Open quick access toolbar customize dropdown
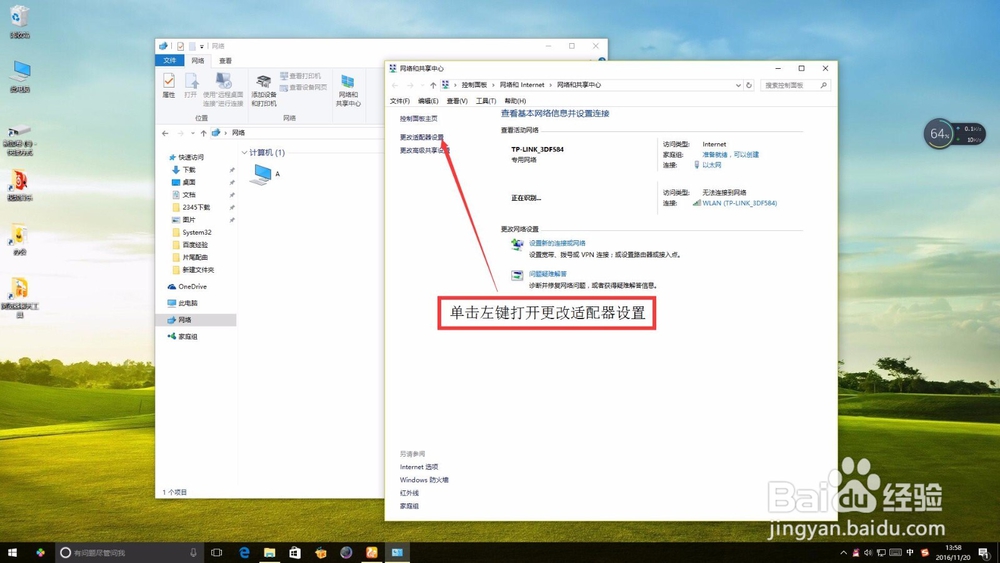The height and width of the screenshot is (563, 1000). [x=202, y=47]
